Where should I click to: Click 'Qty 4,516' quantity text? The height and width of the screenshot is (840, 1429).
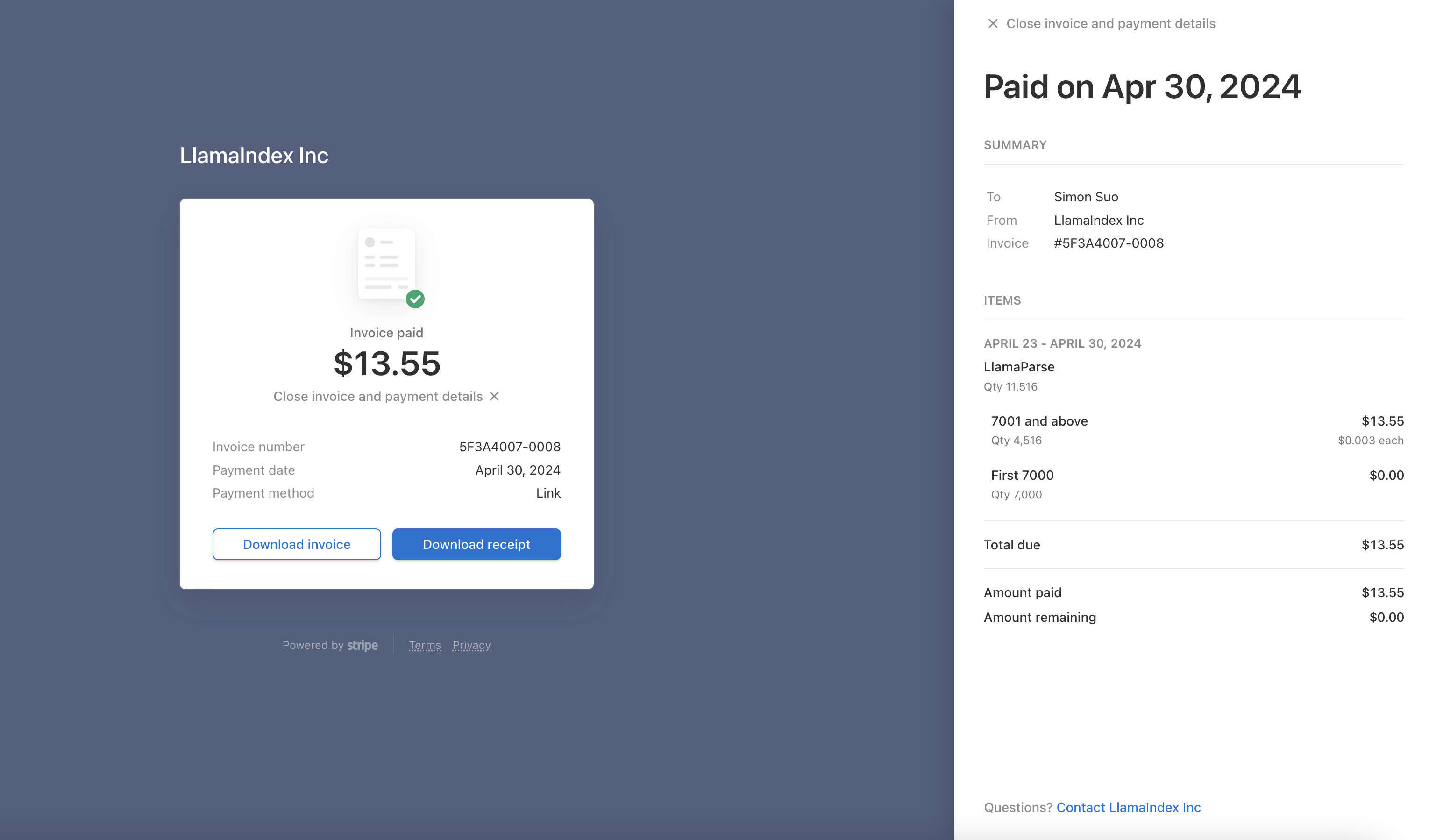click(1016, 441)
